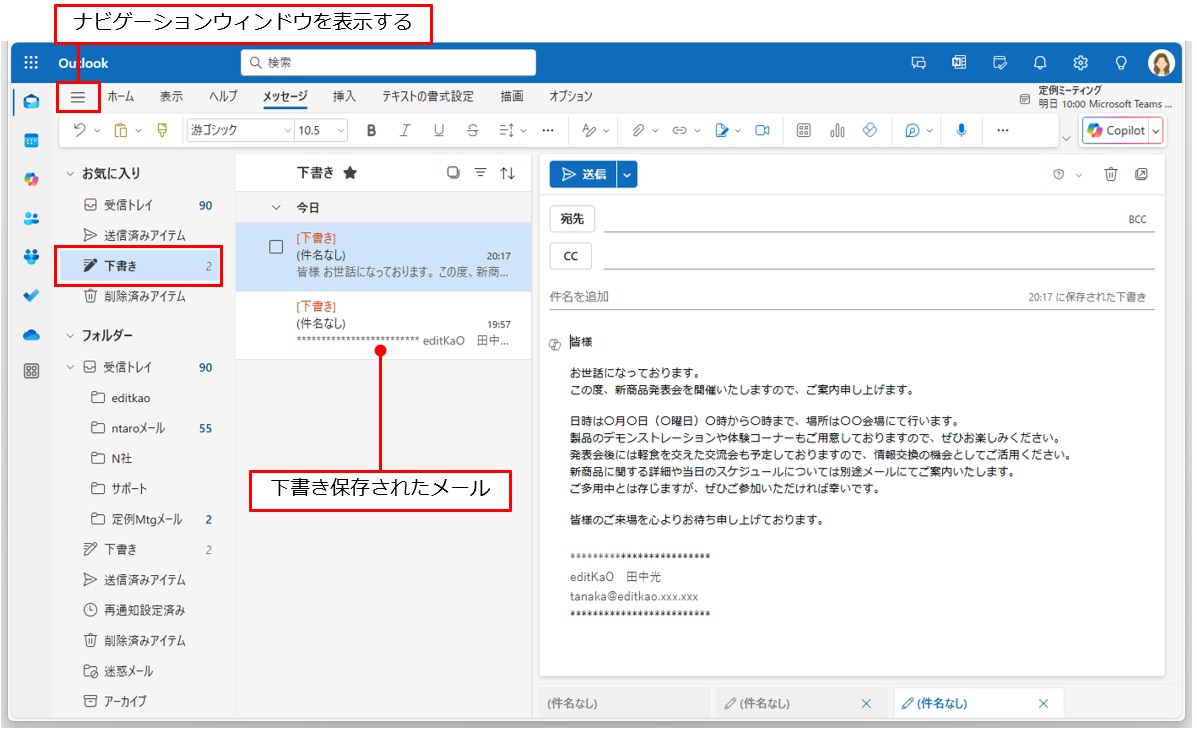
Task: Click the poll chart icon in ribbon
Action: [x=837, y=130]
